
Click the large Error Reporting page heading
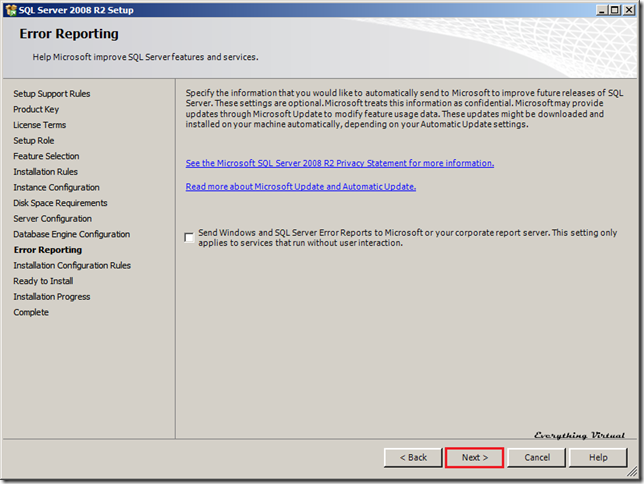(69, 34)
